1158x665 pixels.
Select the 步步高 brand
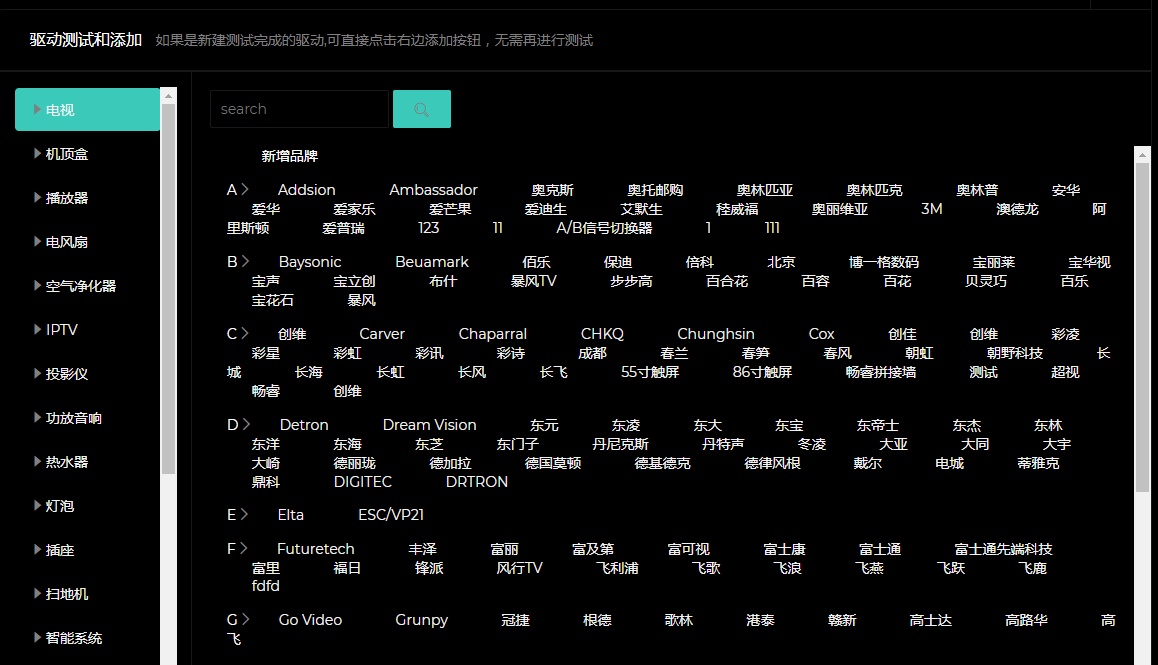click(631, 281)
